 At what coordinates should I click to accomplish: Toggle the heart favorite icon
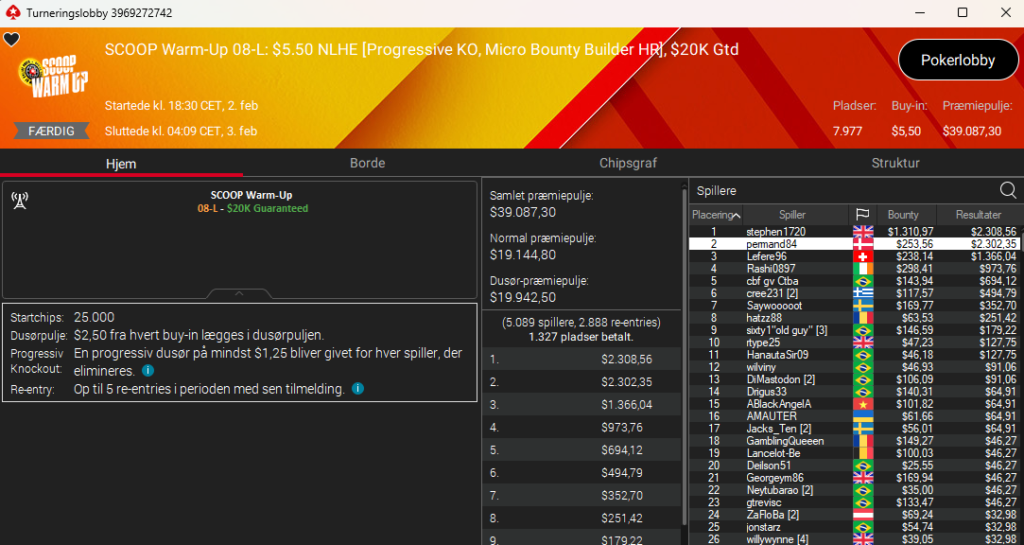(12, 40)
